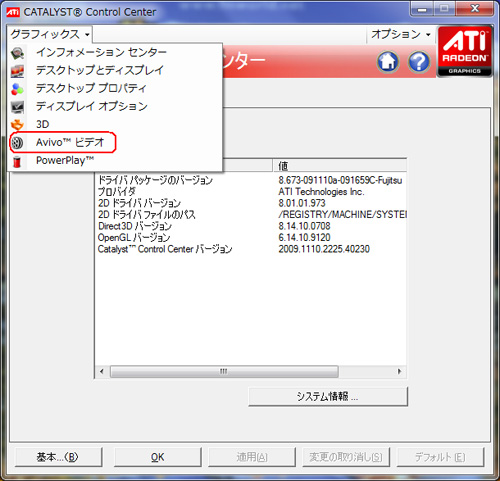Click the 変更の取り消し button
The image size is (500, 481).
(x=346, y=457)
